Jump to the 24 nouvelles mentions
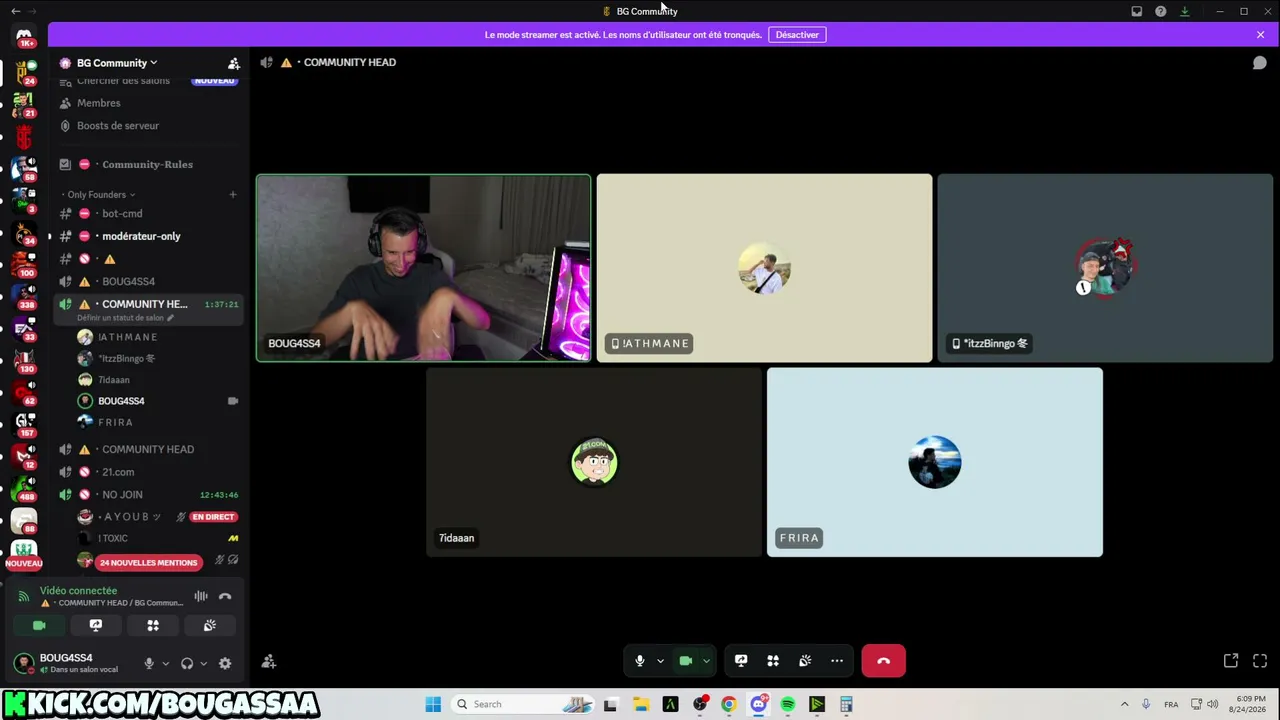The height and width of the screenshot is (720, 1280). (x=149, y=563)
